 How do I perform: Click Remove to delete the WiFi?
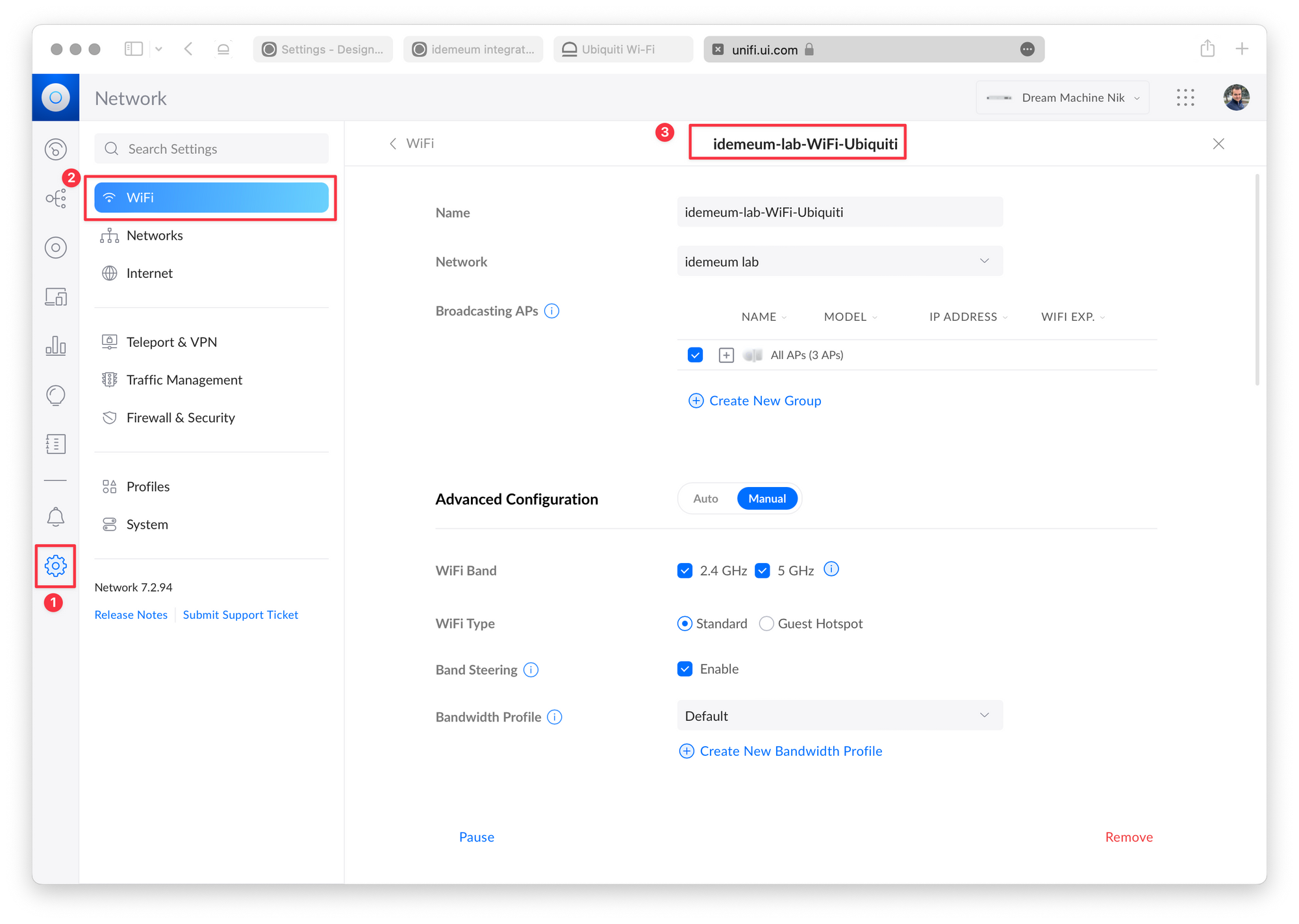[x=1129, y=837]
